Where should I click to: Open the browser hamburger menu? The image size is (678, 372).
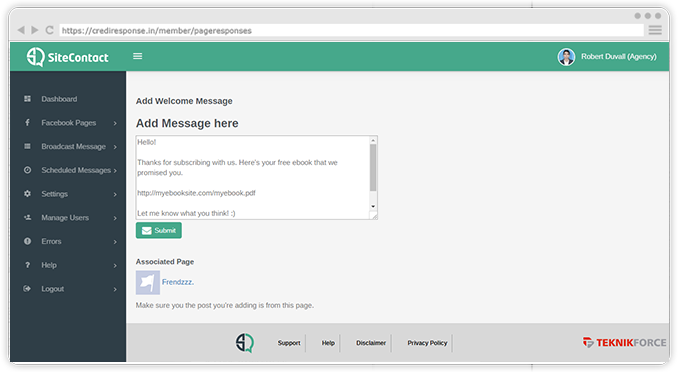[x=655, y=30]
